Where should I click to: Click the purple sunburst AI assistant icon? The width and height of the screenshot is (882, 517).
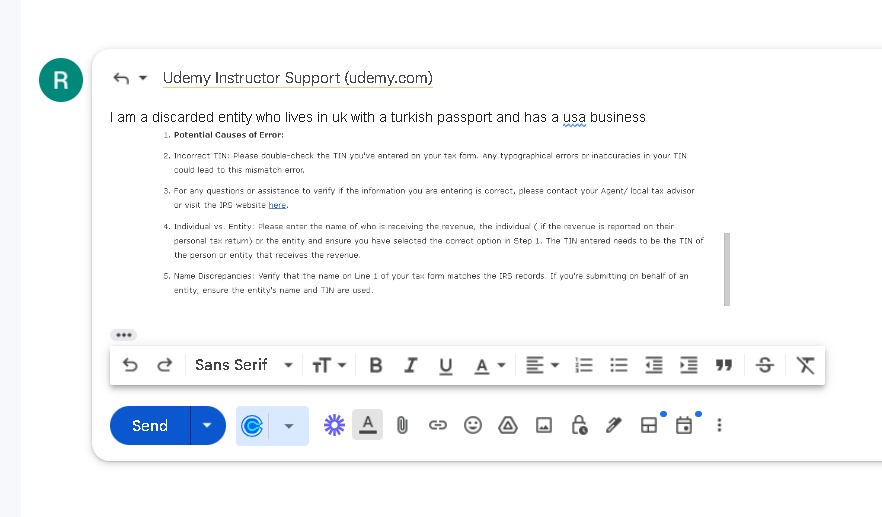[x=334, y=425]
